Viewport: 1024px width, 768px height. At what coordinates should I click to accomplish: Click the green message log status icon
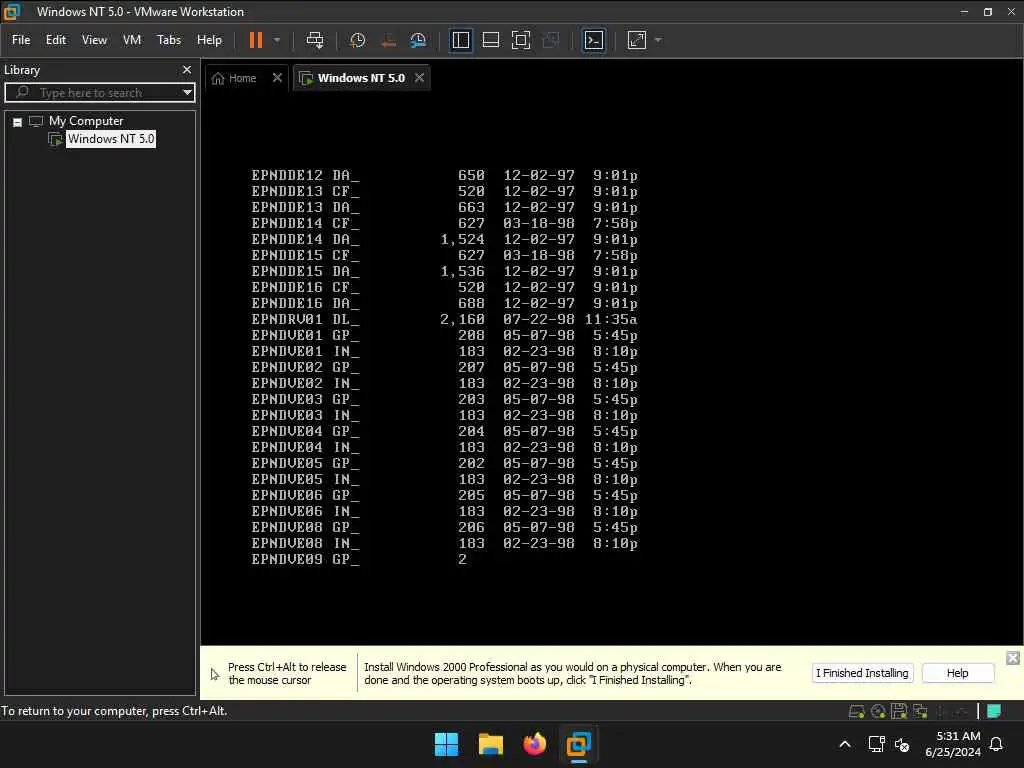click(x=994, y=711)
